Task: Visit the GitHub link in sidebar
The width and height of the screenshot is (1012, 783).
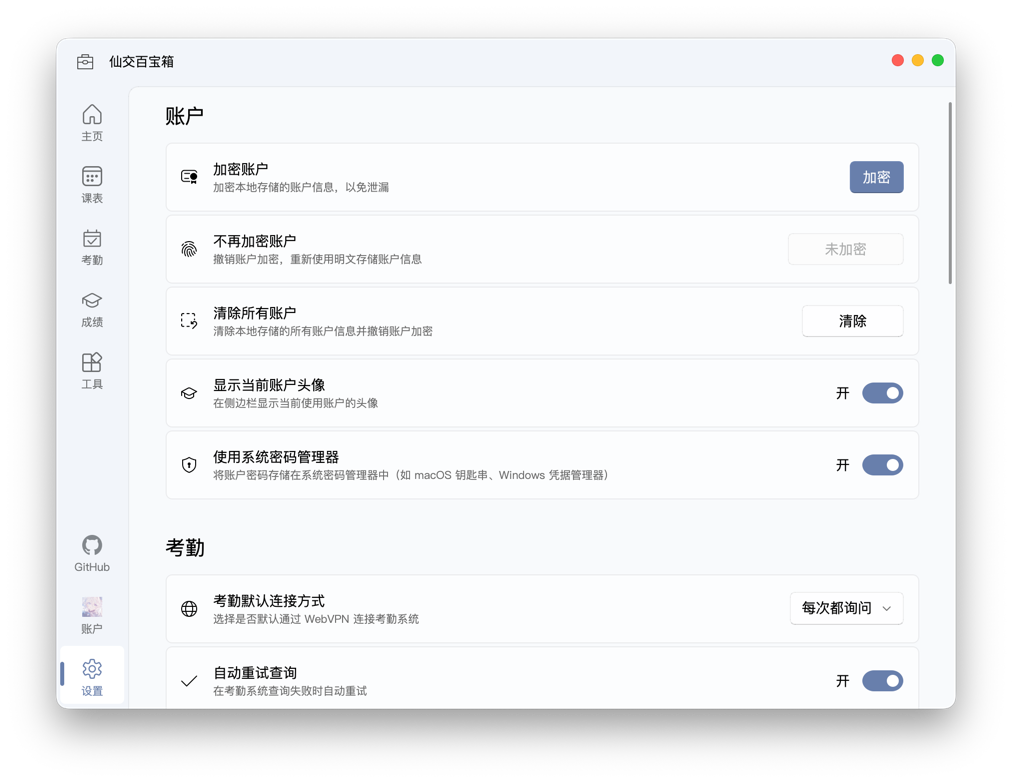Action: click(91, 552)
